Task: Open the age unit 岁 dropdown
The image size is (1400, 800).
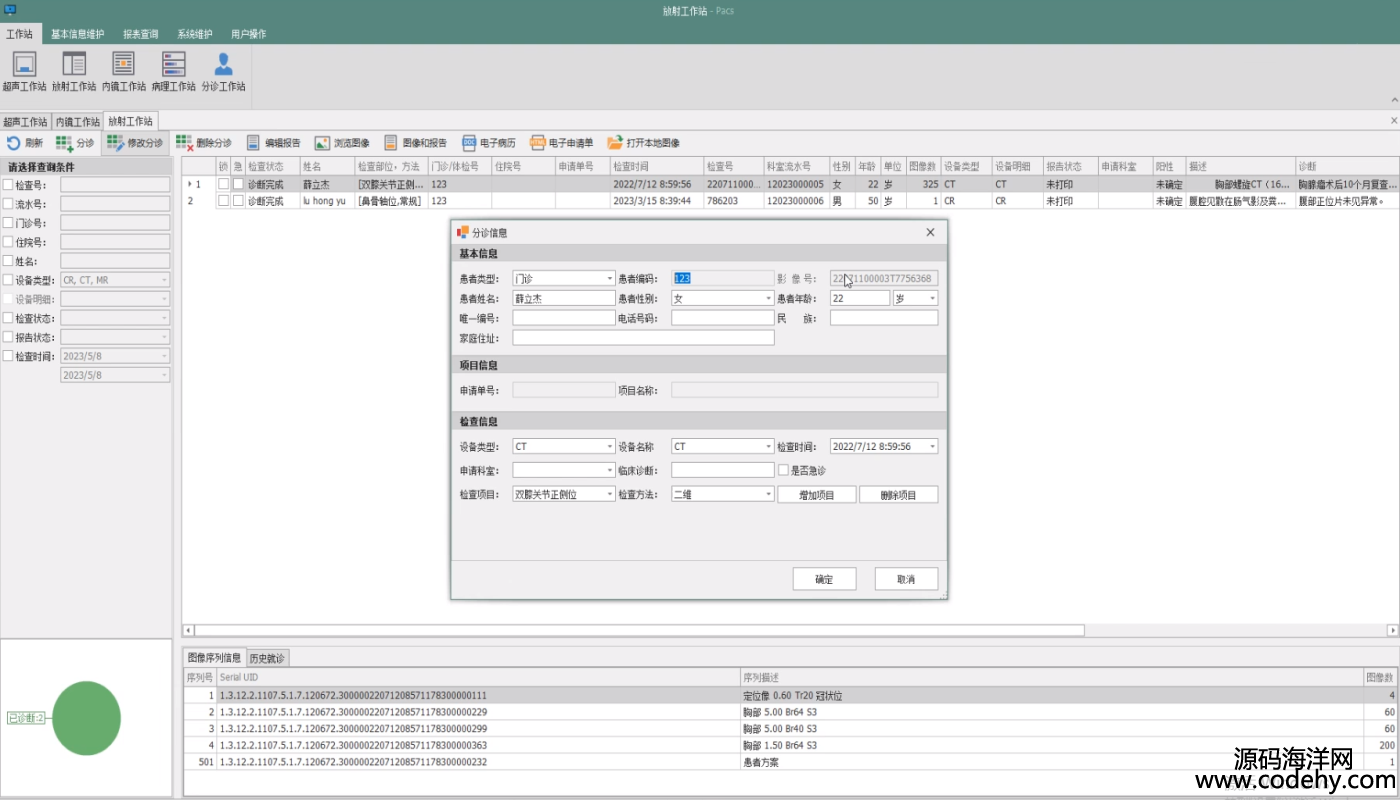Action: click(x=915, y=298)
